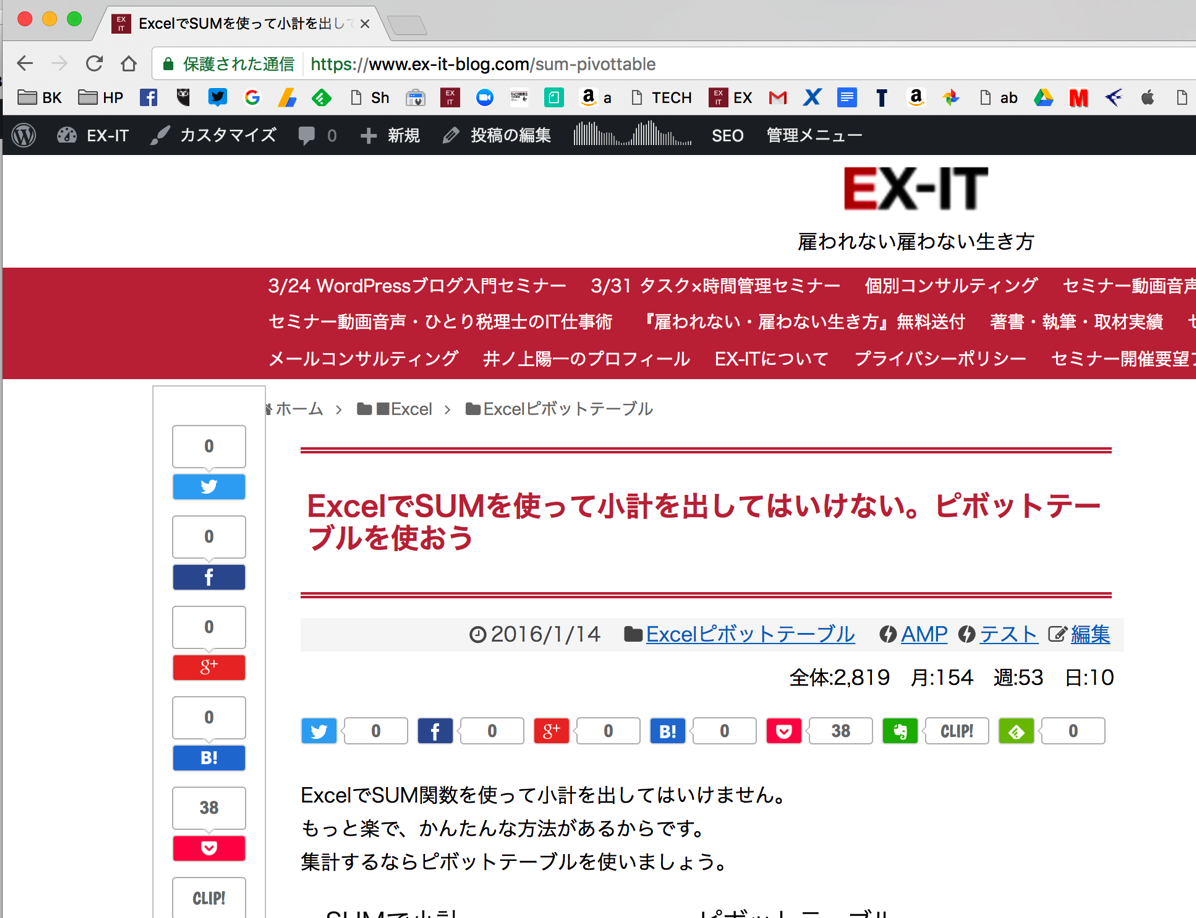1196x918 pixels.
Task: Open Feedly bookmark in bookmarks bar
Action: (321, 98)
